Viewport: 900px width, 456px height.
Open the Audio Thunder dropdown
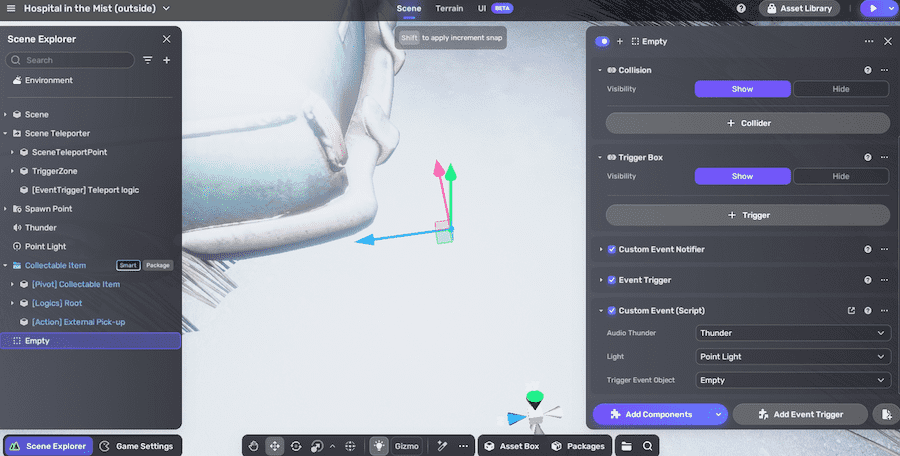(792, 333)
